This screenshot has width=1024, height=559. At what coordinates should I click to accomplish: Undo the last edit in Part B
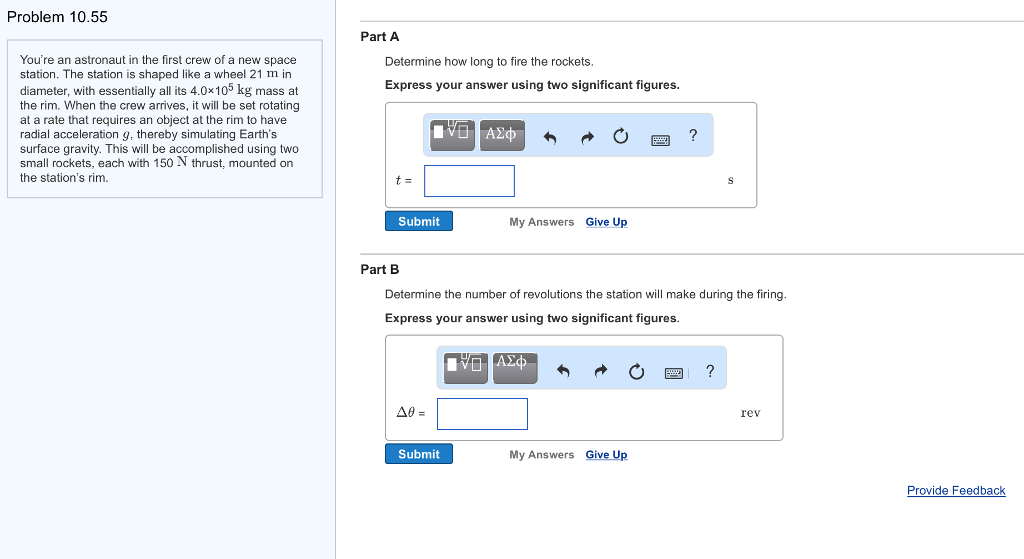563,371
